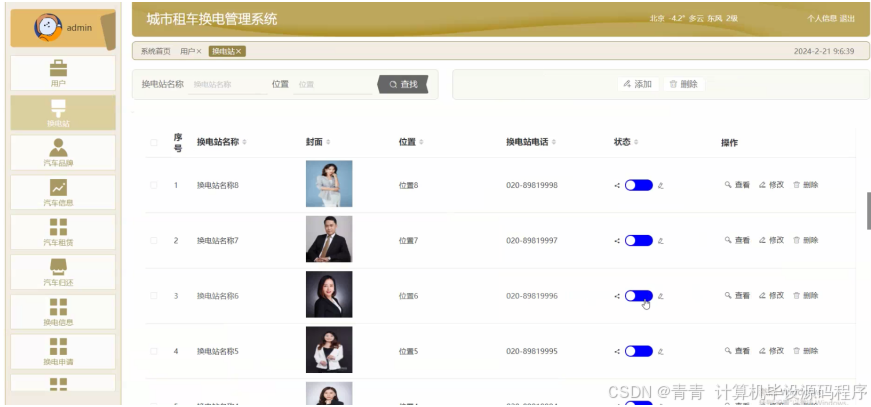Click the 添加 button
Image resolution: width=871 pixels, height=407 pixels.
click(x=638, y=84)
